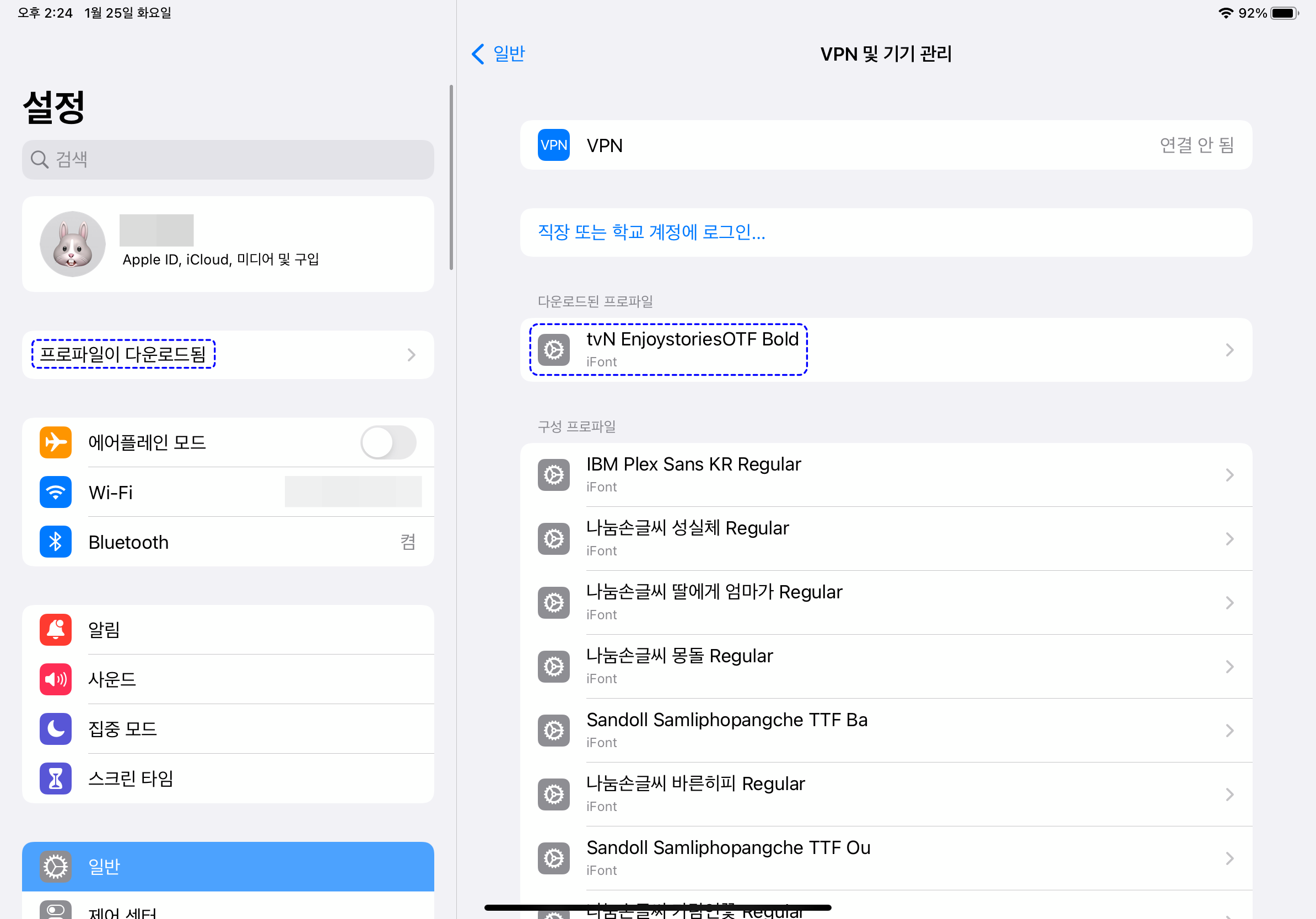The height and width of the screenshot is (919, 1316).
Task: Tap the Wi-Fi icon in settings sidebar
Action: (56, 492)
